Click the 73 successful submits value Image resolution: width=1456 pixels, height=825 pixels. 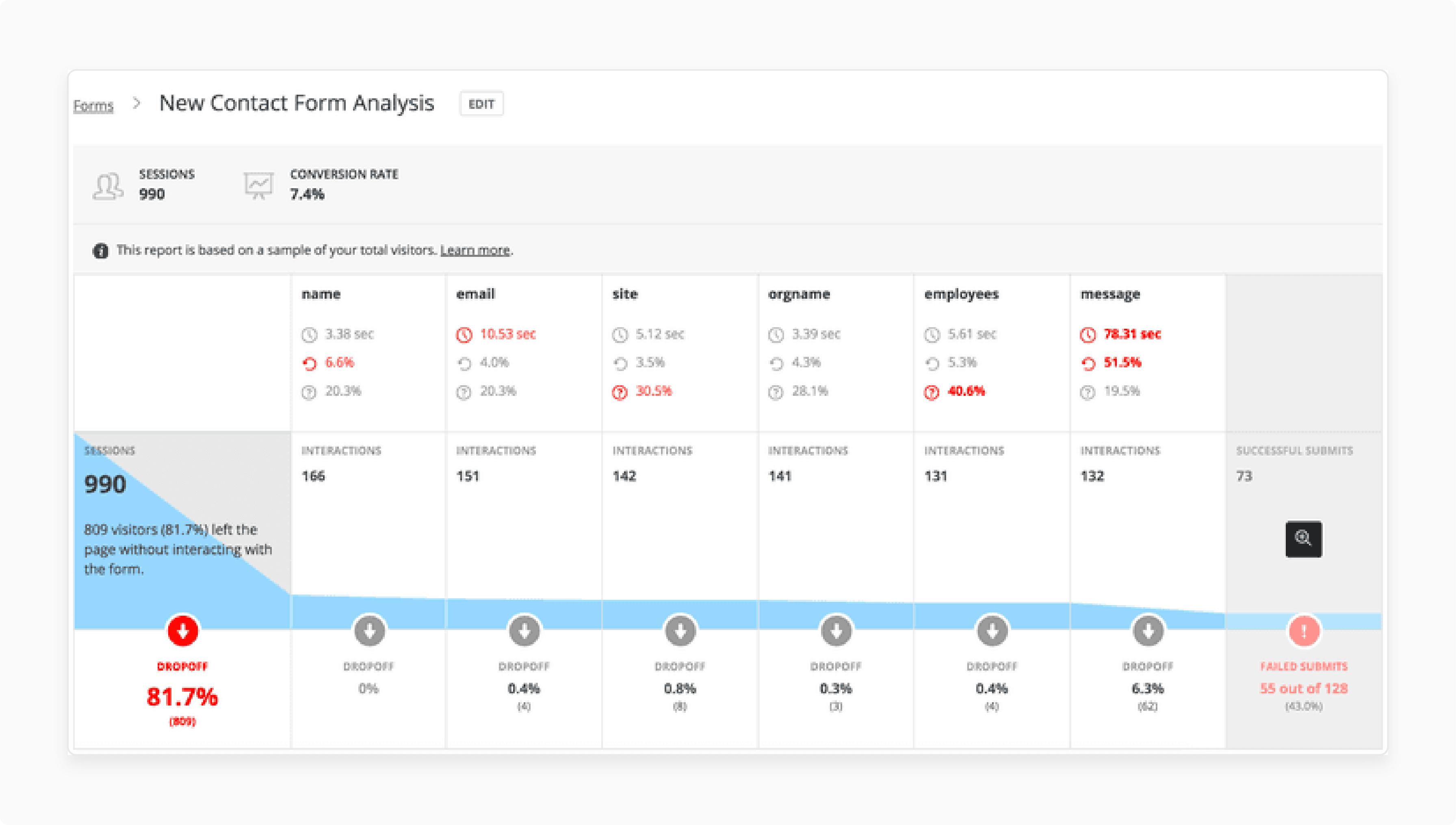pyautogui.click(x=1244, y=476)
